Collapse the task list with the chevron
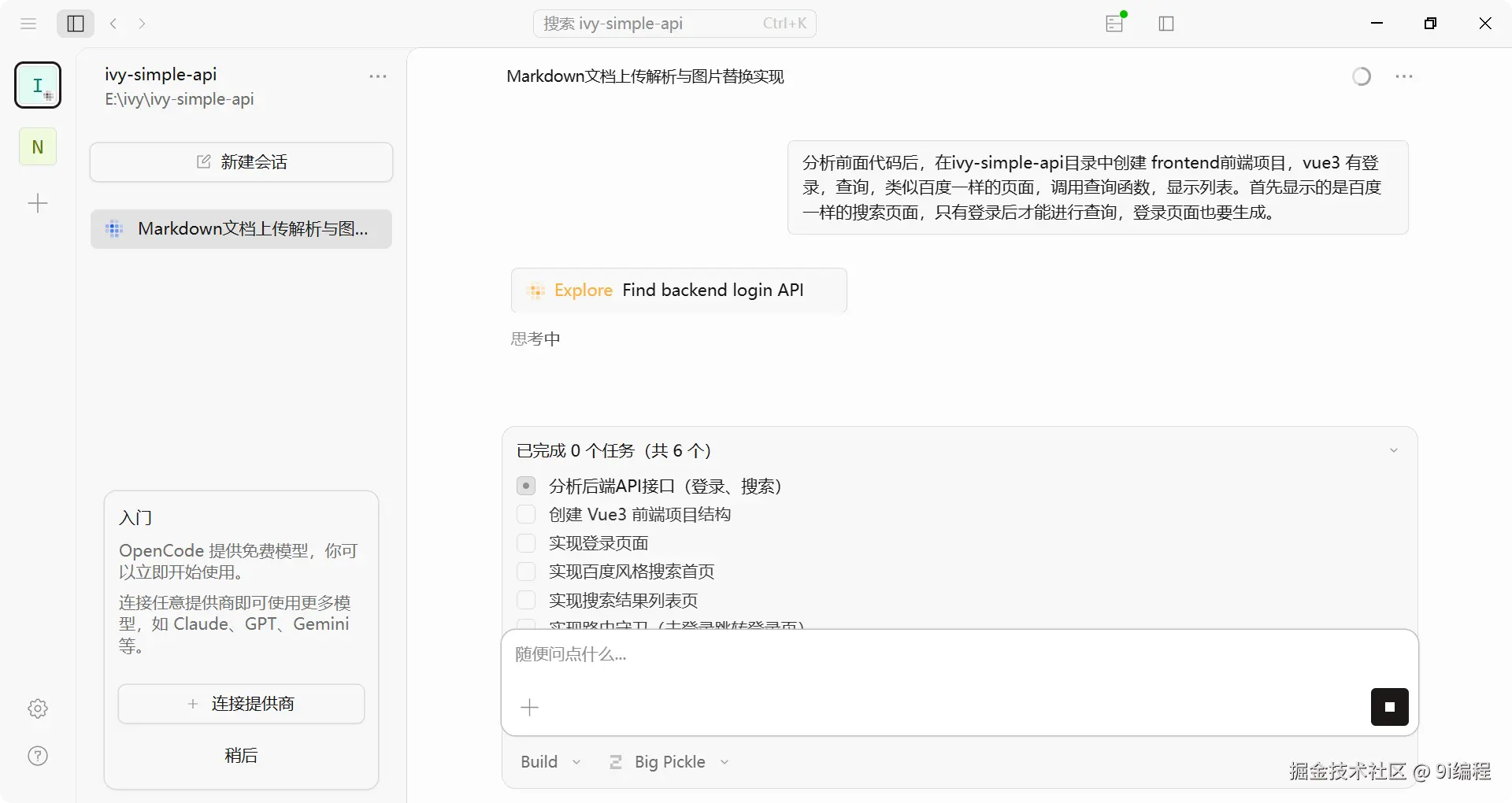 (1394, 450)
